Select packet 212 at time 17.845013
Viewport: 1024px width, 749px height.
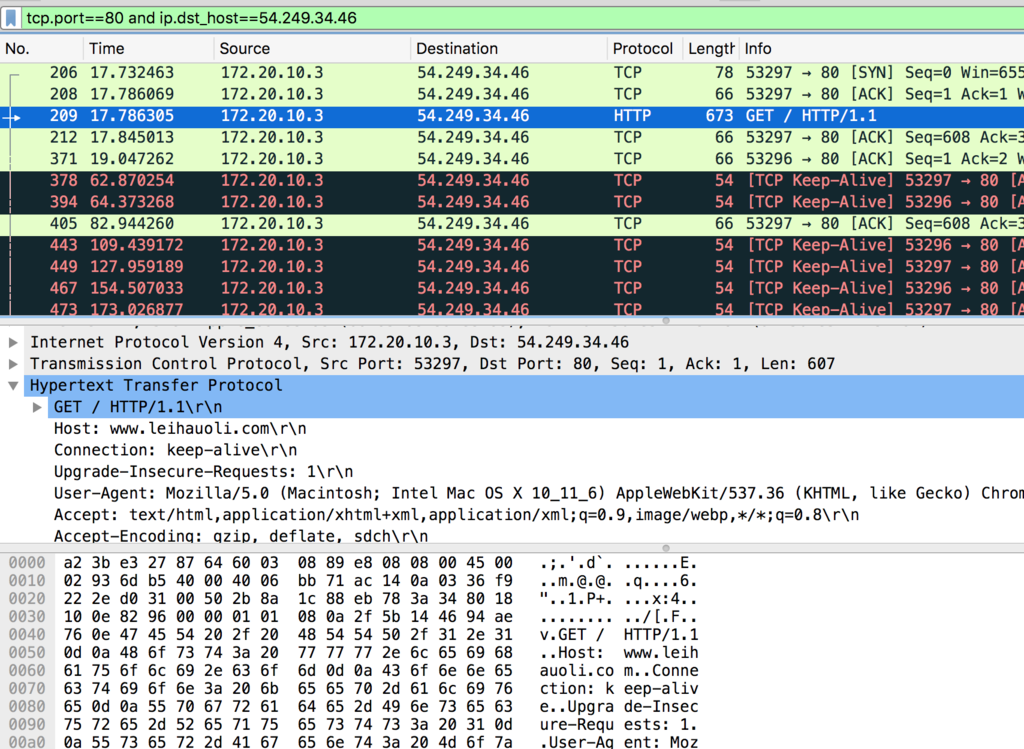point(512,138)
